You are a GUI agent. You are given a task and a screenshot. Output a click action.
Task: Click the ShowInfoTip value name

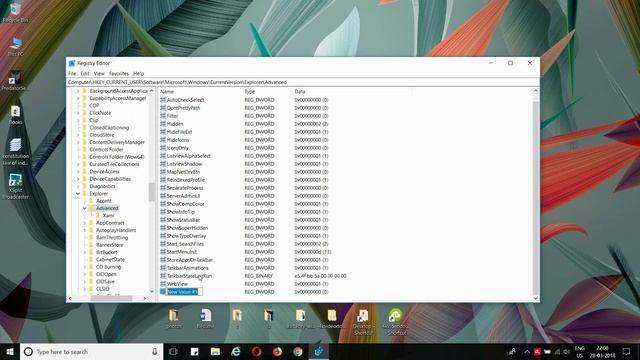(180, 212)
